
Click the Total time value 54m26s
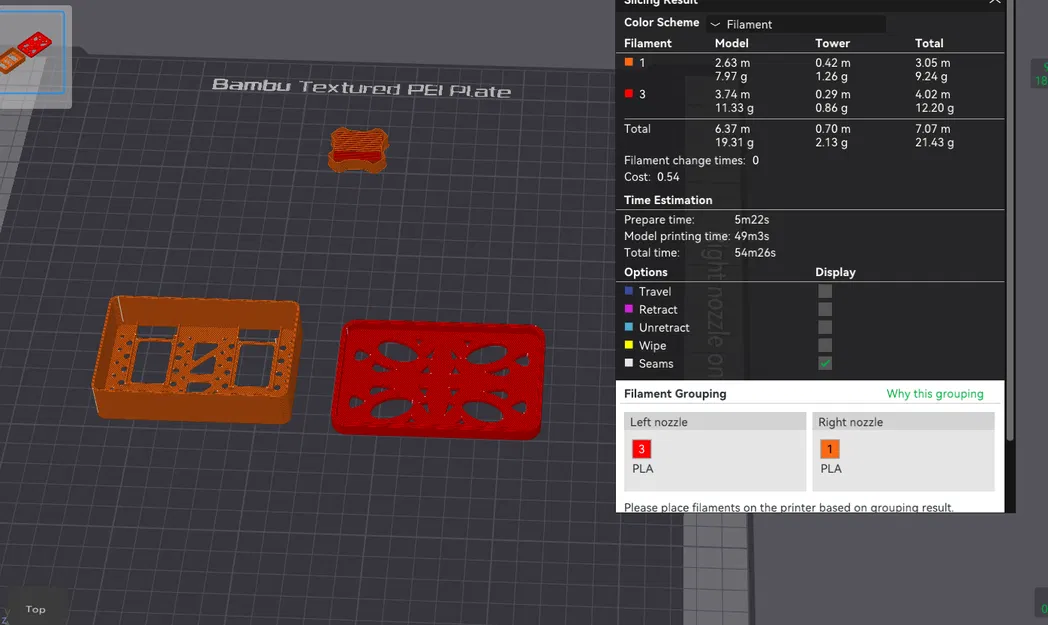coord(755,253)
